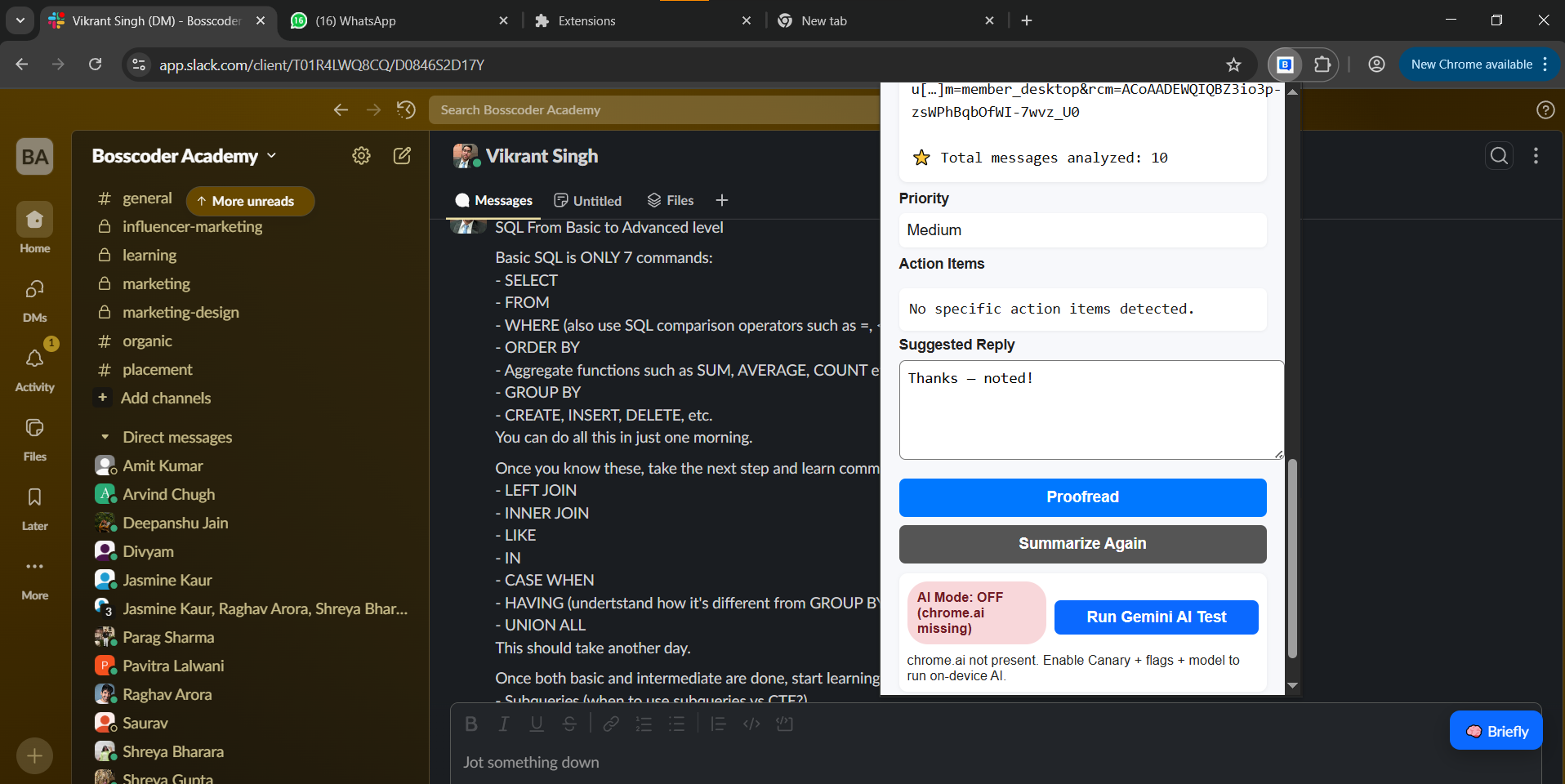Viewport: 1565px width, 784px height.
Task: Open Chrome tab search dropdown
Action: click(x=20, y=20)
